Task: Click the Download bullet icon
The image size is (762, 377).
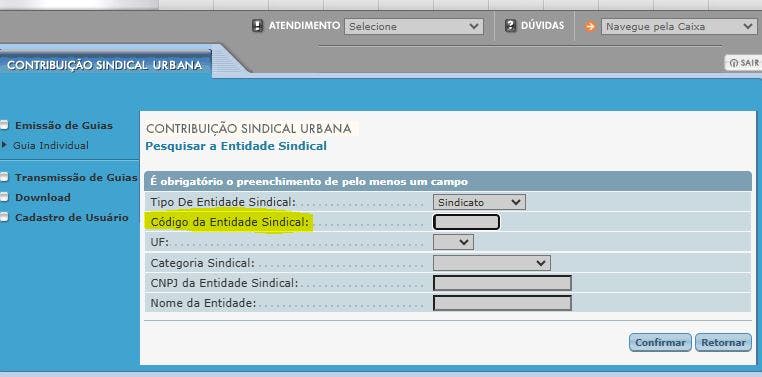Action: tap(4, 197)
